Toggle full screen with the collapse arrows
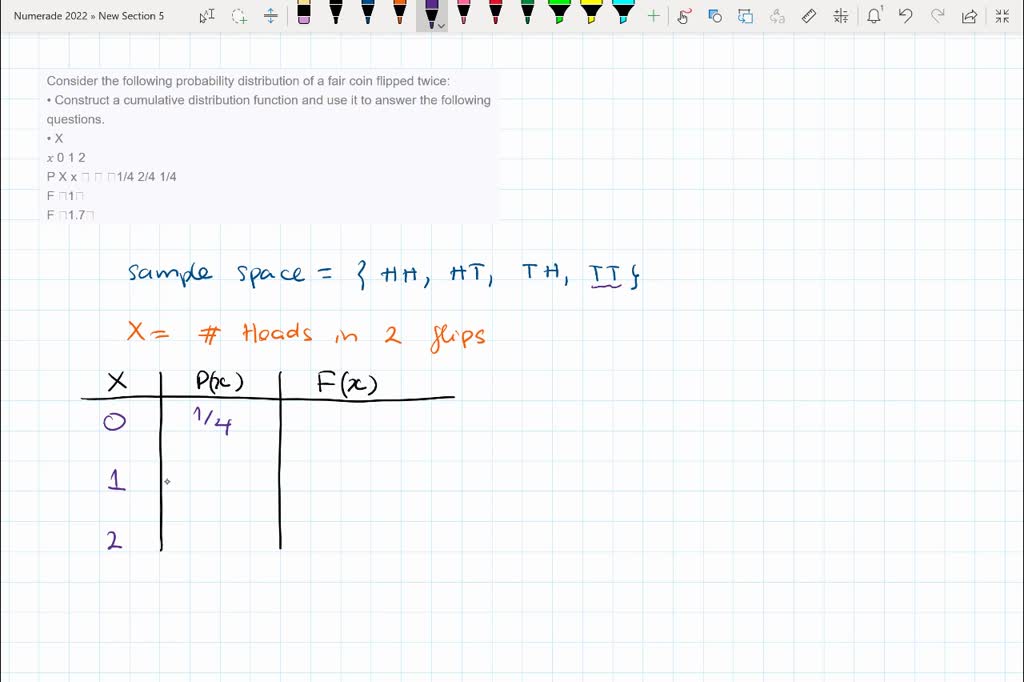The height and width of the screenshot is (682, 1024). 1002,15
